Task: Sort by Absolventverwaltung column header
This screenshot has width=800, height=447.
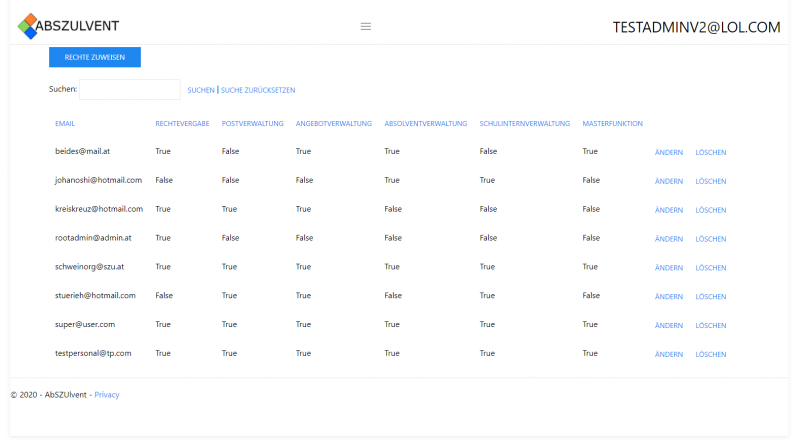Action: point(426,123)
